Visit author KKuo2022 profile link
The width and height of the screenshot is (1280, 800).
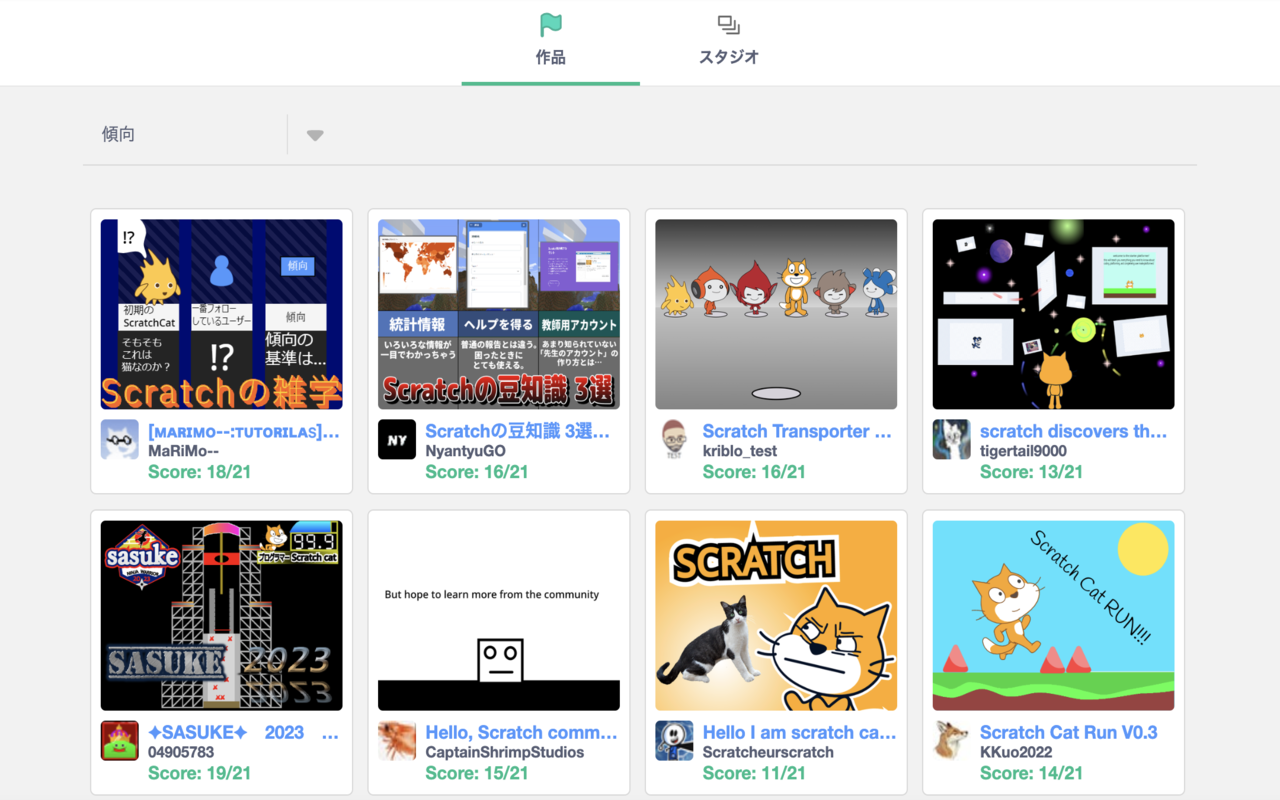1016,752
